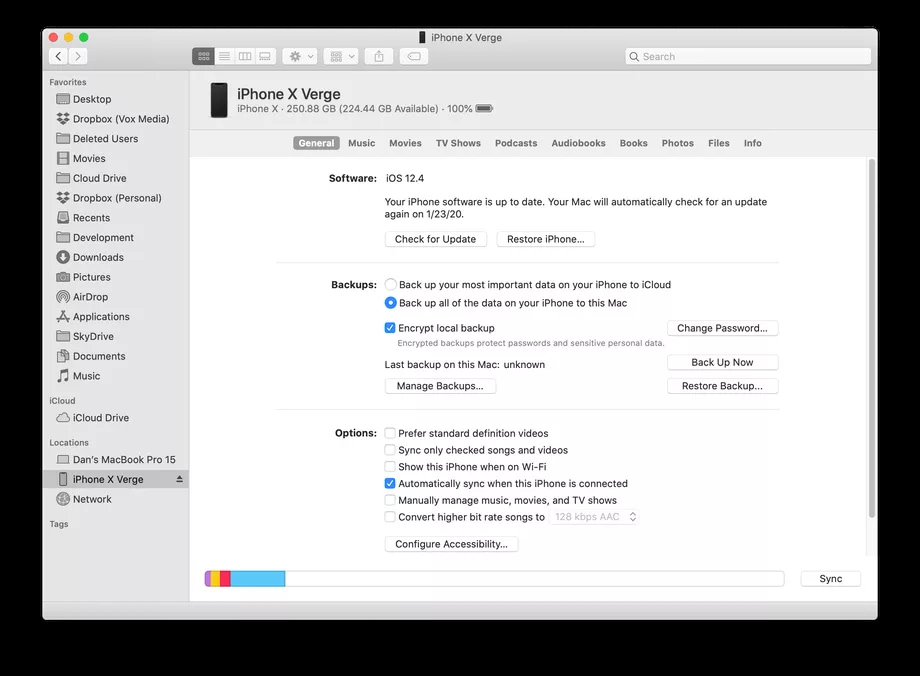Click Restore iPhone... button
Image resolution: width=920 pixels, height=676 pixels.
click(546, 239)
